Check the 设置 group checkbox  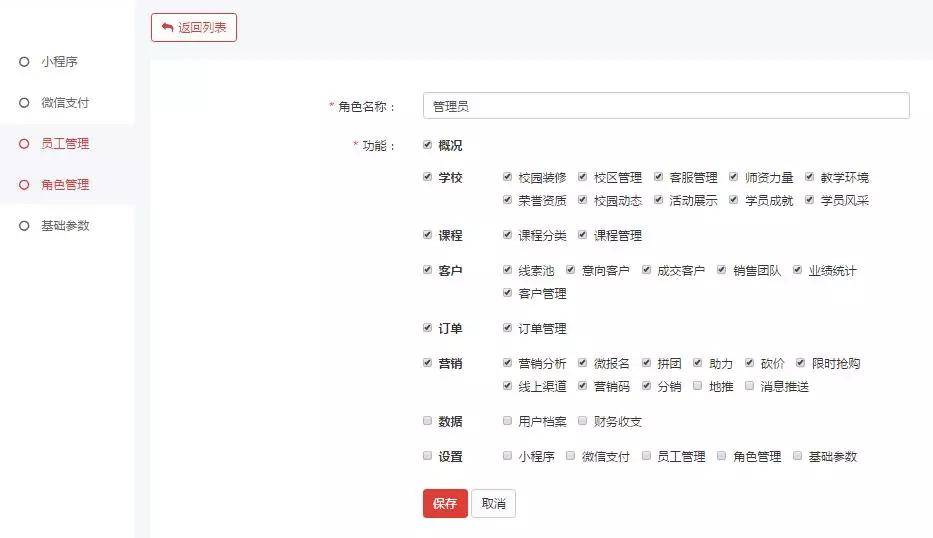tap(428, 456)
